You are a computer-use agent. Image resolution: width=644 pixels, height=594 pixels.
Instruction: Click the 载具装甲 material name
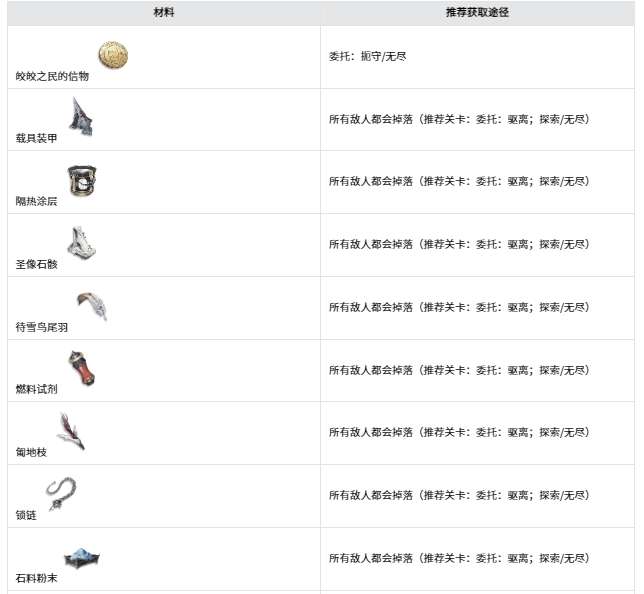37,139
